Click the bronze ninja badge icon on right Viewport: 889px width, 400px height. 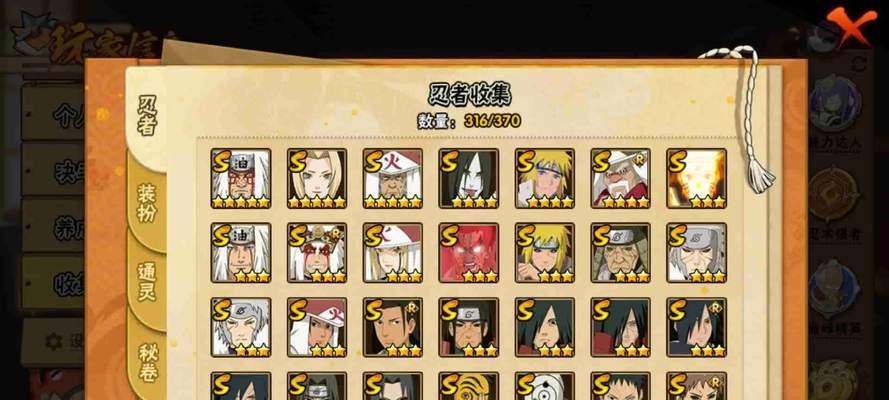pos(834,194)
